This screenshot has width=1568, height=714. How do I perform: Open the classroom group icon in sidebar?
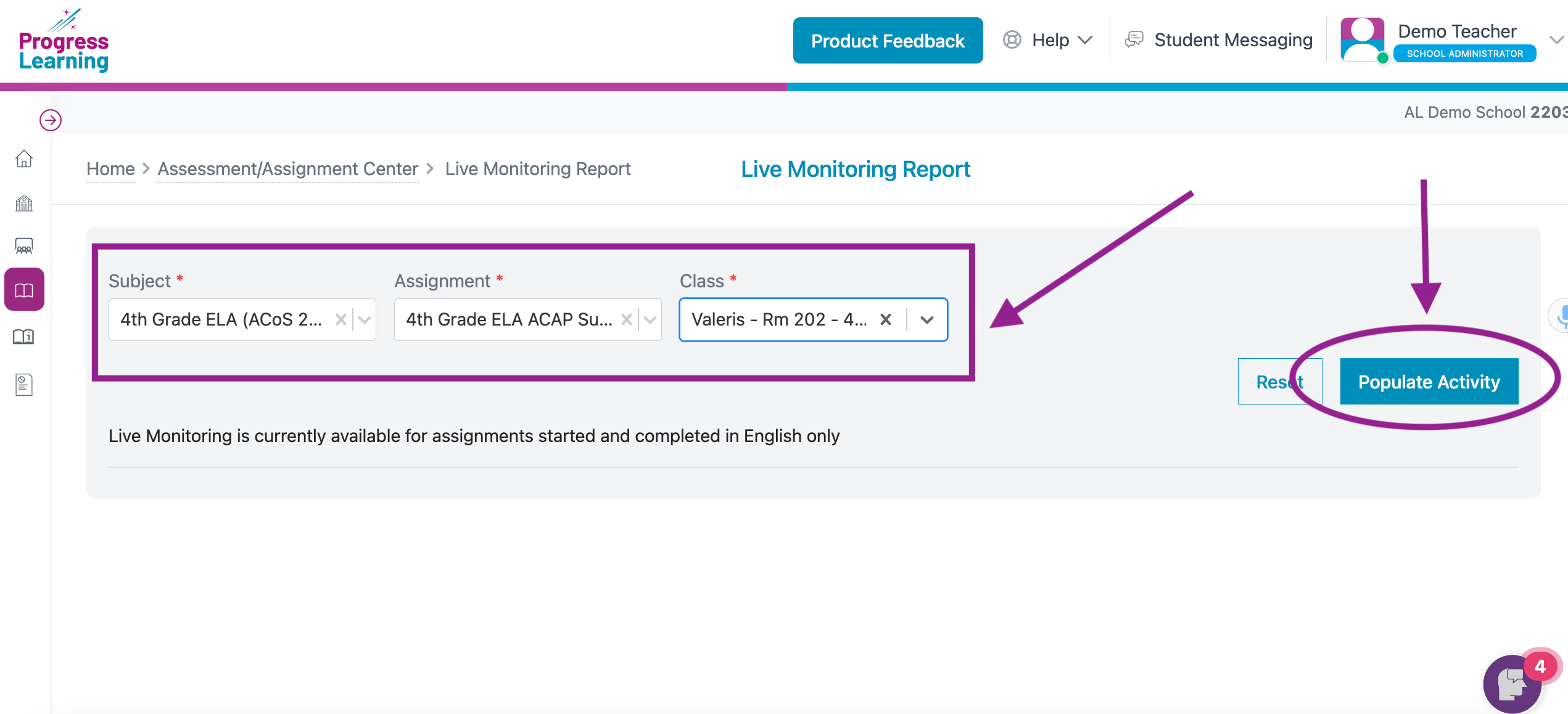click(24, 246)
